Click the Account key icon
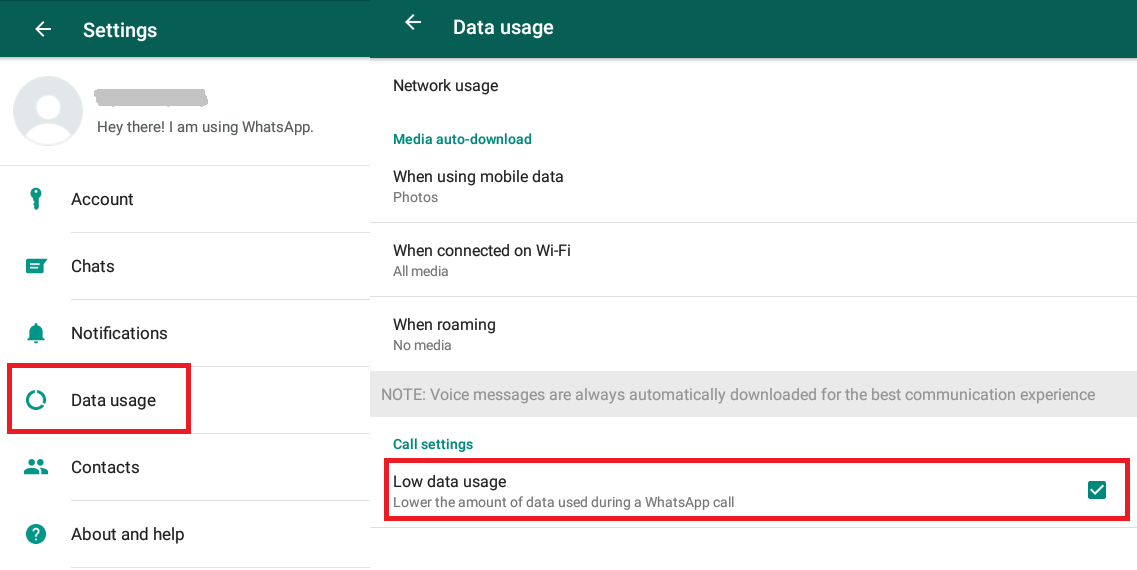 [36, 199]
